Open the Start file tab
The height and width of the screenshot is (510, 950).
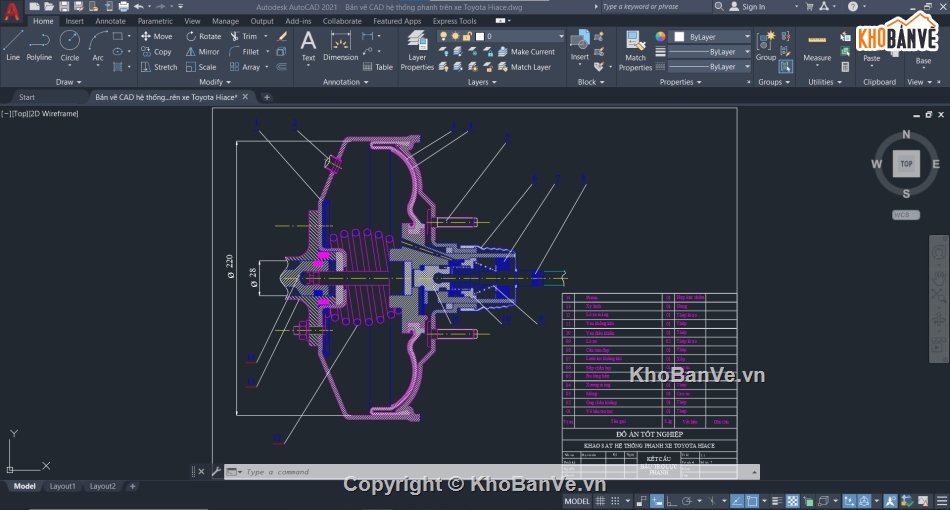(x=27, y=97)
